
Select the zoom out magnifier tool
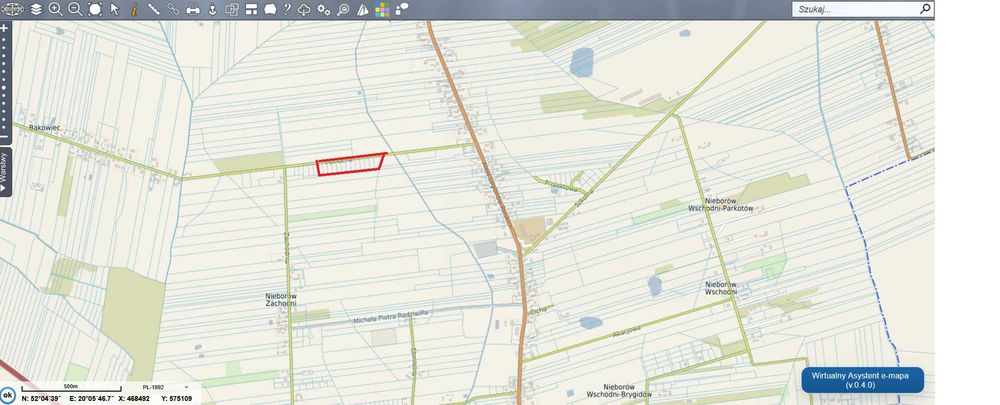tap(75, 9)
